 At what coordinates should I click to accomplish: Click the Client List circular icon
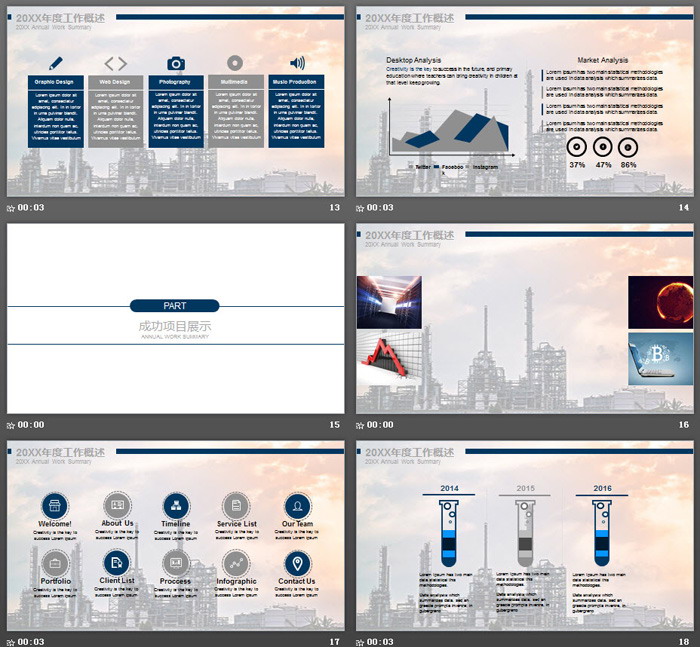point(116,563)
